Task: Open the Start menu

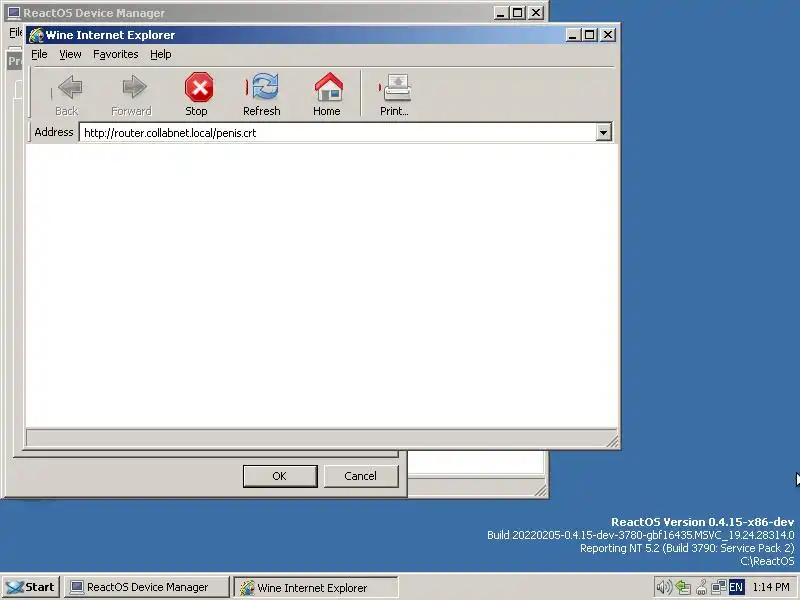Action: click(32, 587)
